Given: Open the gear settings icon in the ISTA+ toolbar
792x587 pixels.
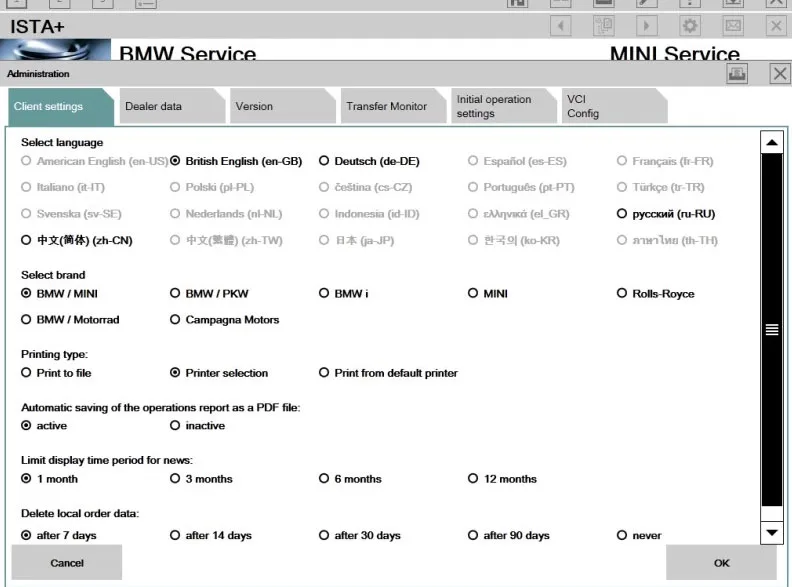Looking at the screenshot, I should 690,26.
